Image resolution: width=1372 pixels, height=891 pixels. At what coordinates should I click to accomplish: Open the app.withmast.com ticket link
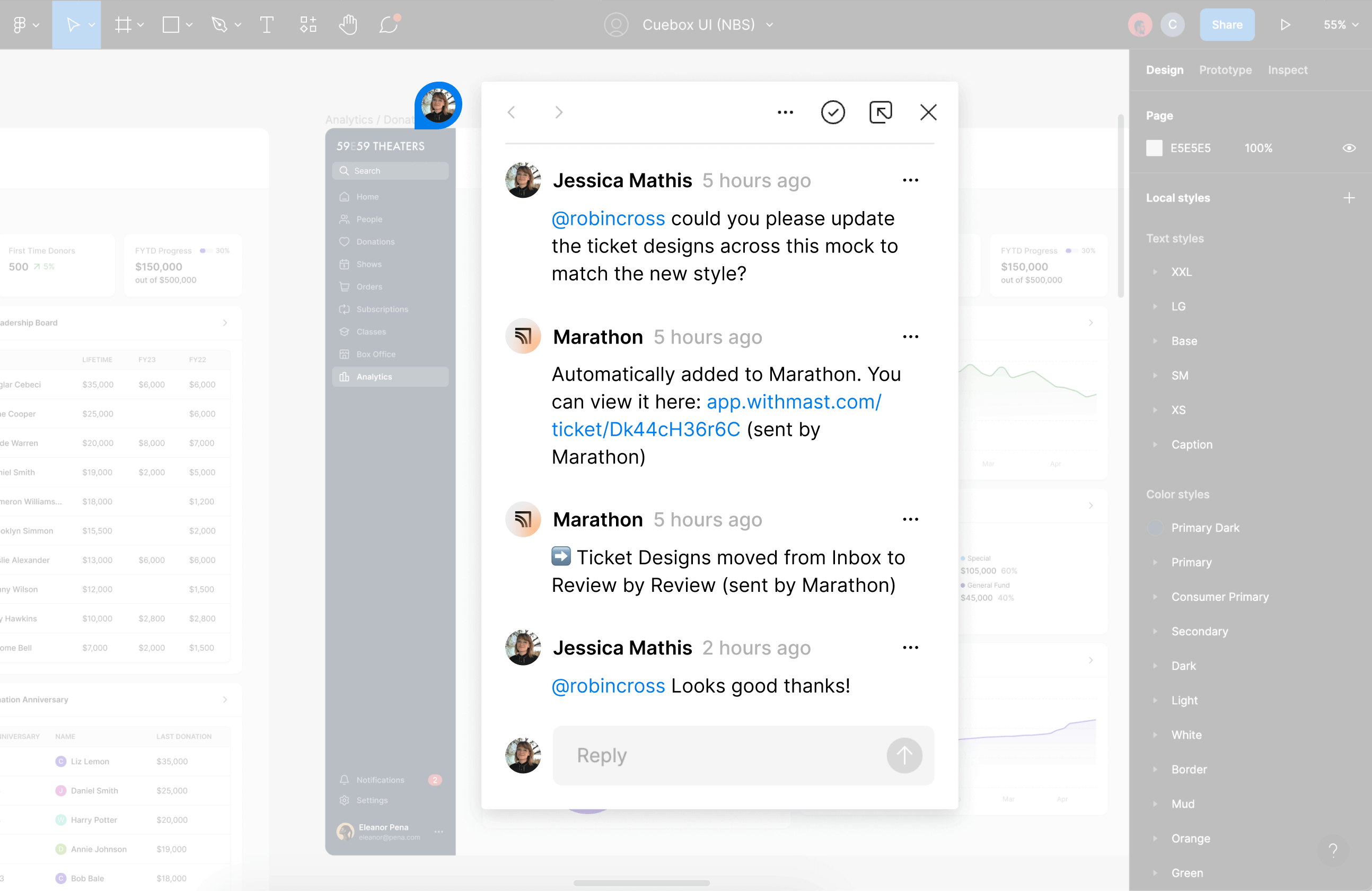(793, 402)
